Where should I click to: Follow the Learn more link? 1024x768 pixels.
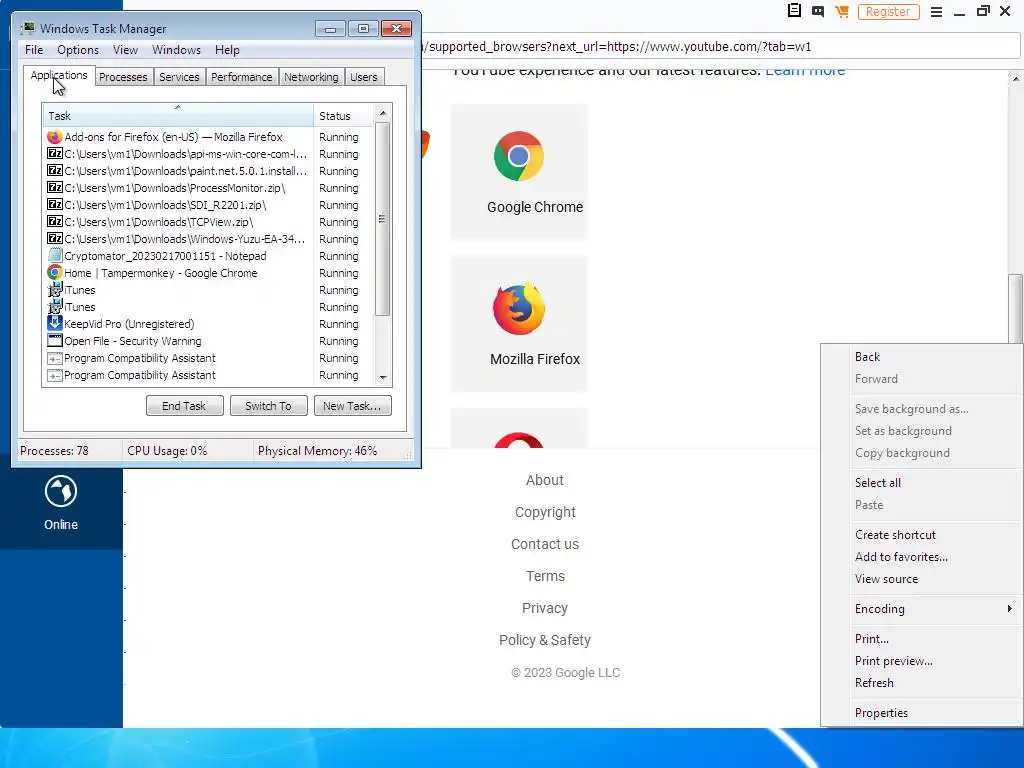click(x=805, y=71)
